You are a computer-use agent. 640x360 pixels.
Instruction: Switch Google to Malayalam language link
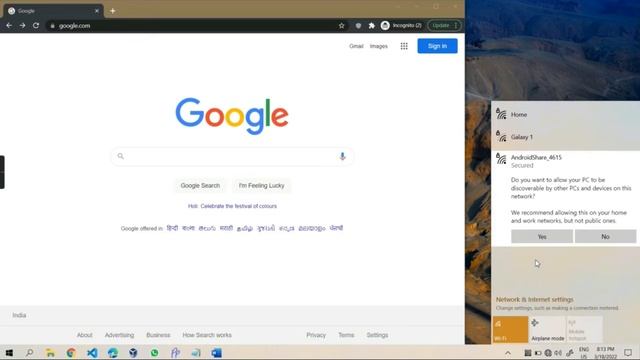click(312, 228)
